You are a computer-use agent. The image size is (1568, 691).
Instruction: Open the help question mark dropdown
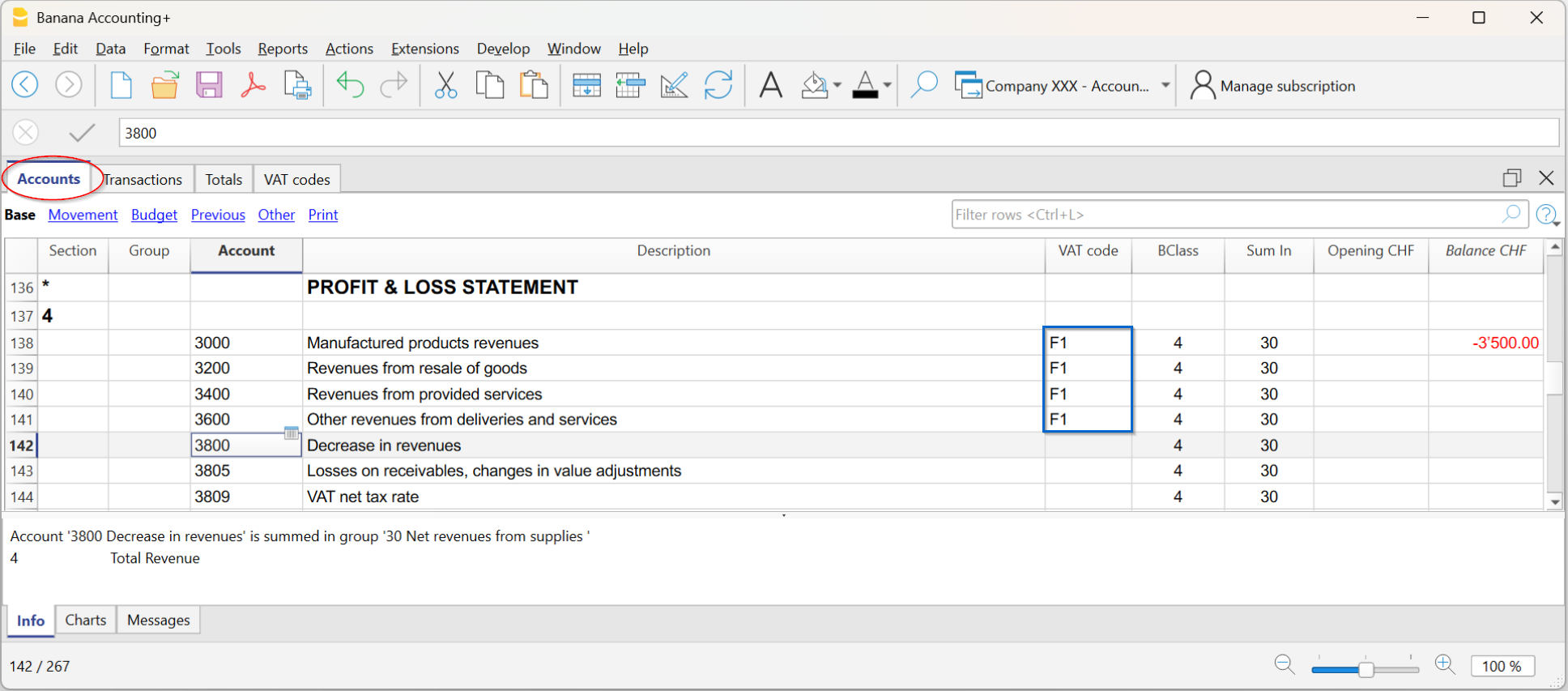[x=1548, y=215]
